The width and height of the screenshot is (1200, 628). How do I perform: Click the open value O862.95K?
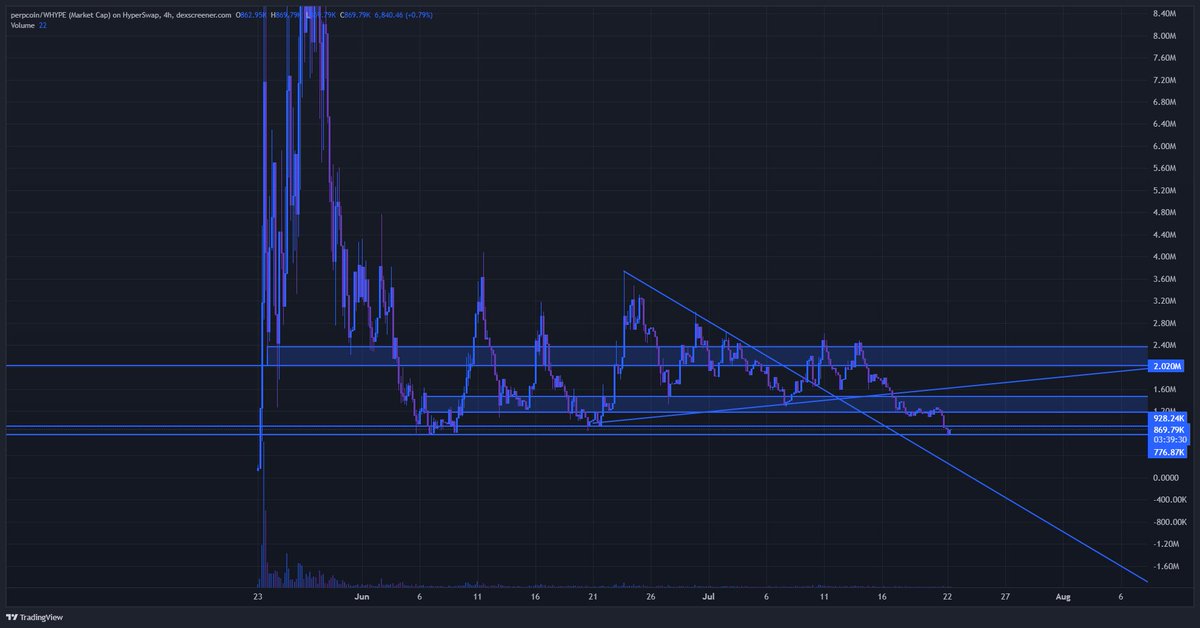point(249,14)
